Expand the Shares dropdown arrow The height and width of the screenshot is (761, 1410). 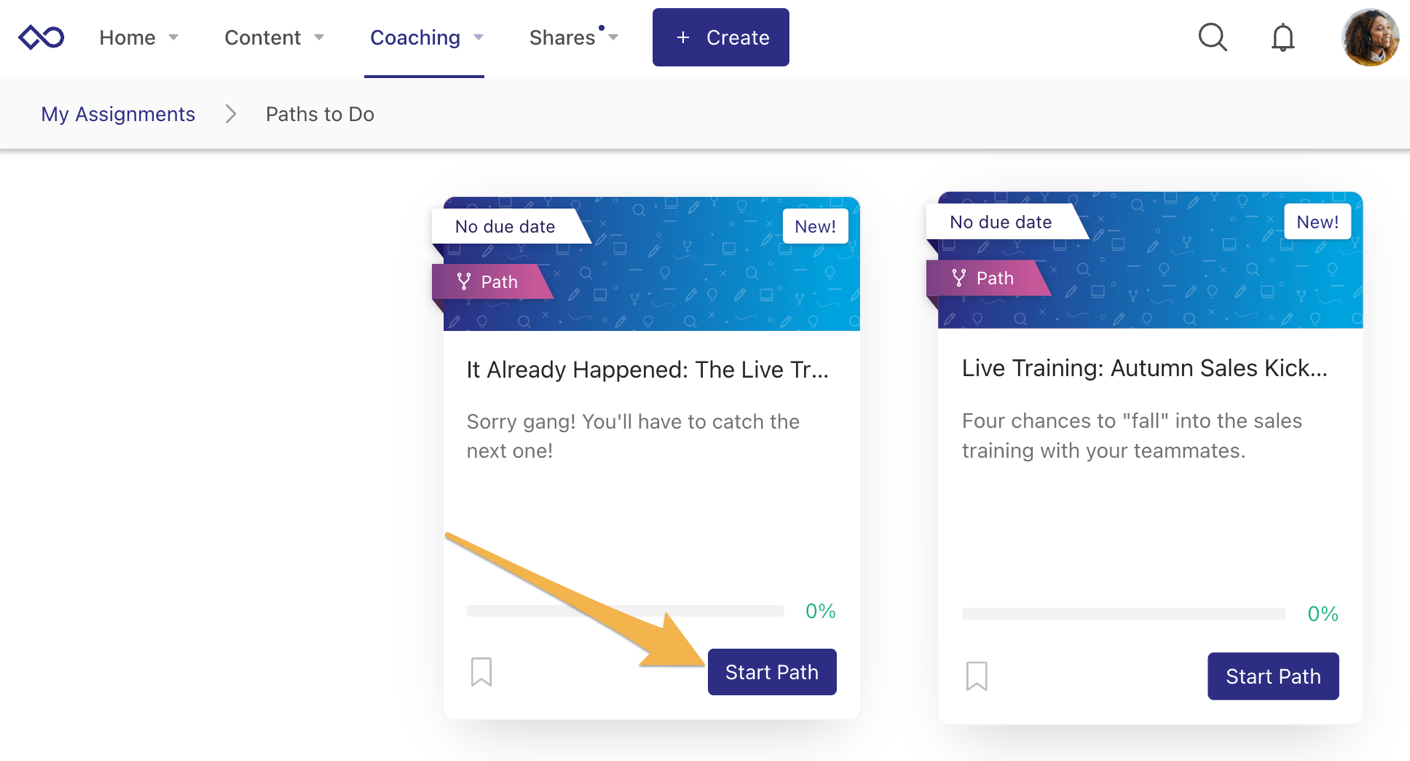pyautogui.click(x=613, y=38)
